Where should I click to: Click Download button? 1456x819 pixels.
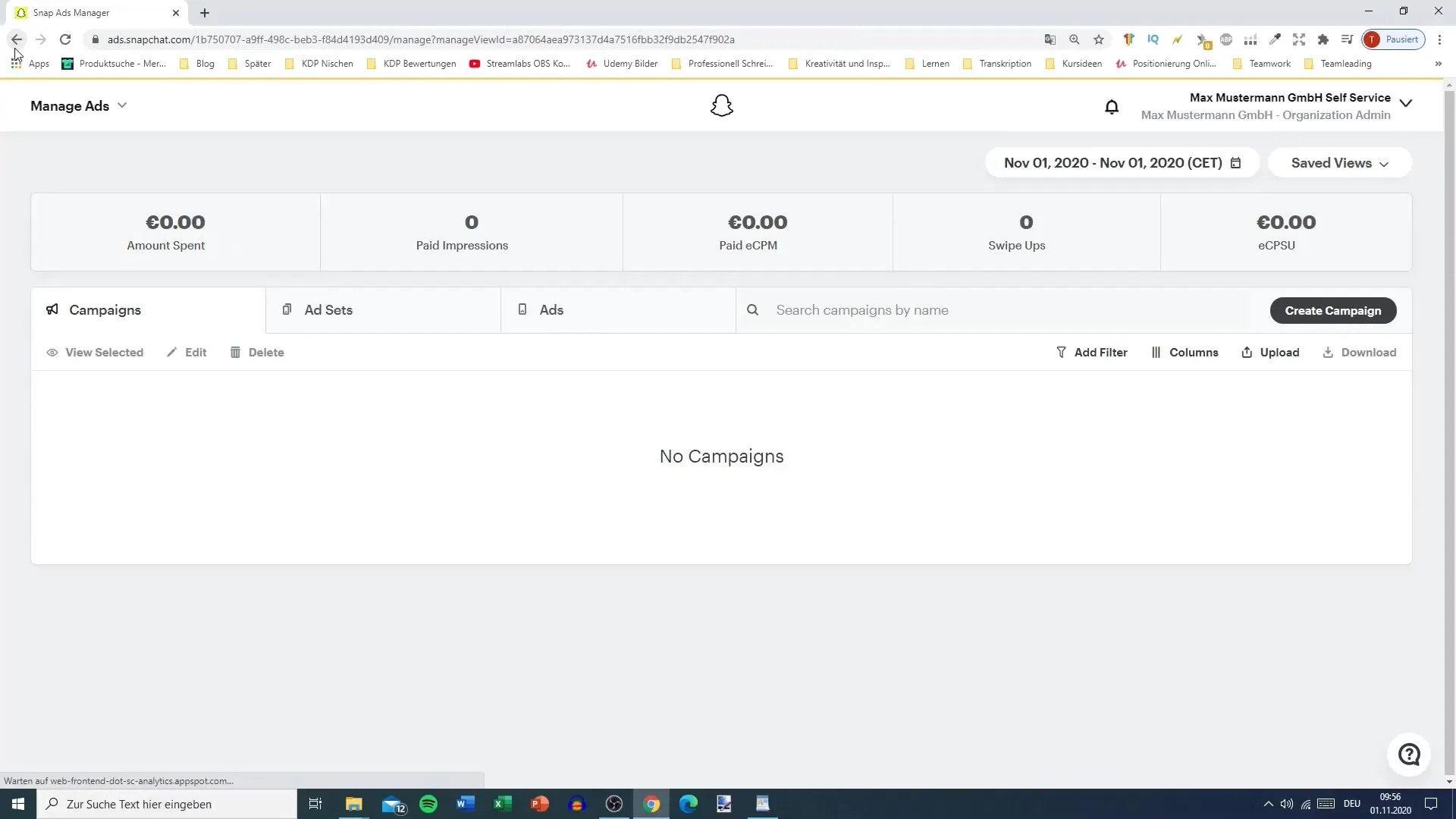pos(1360,353)
